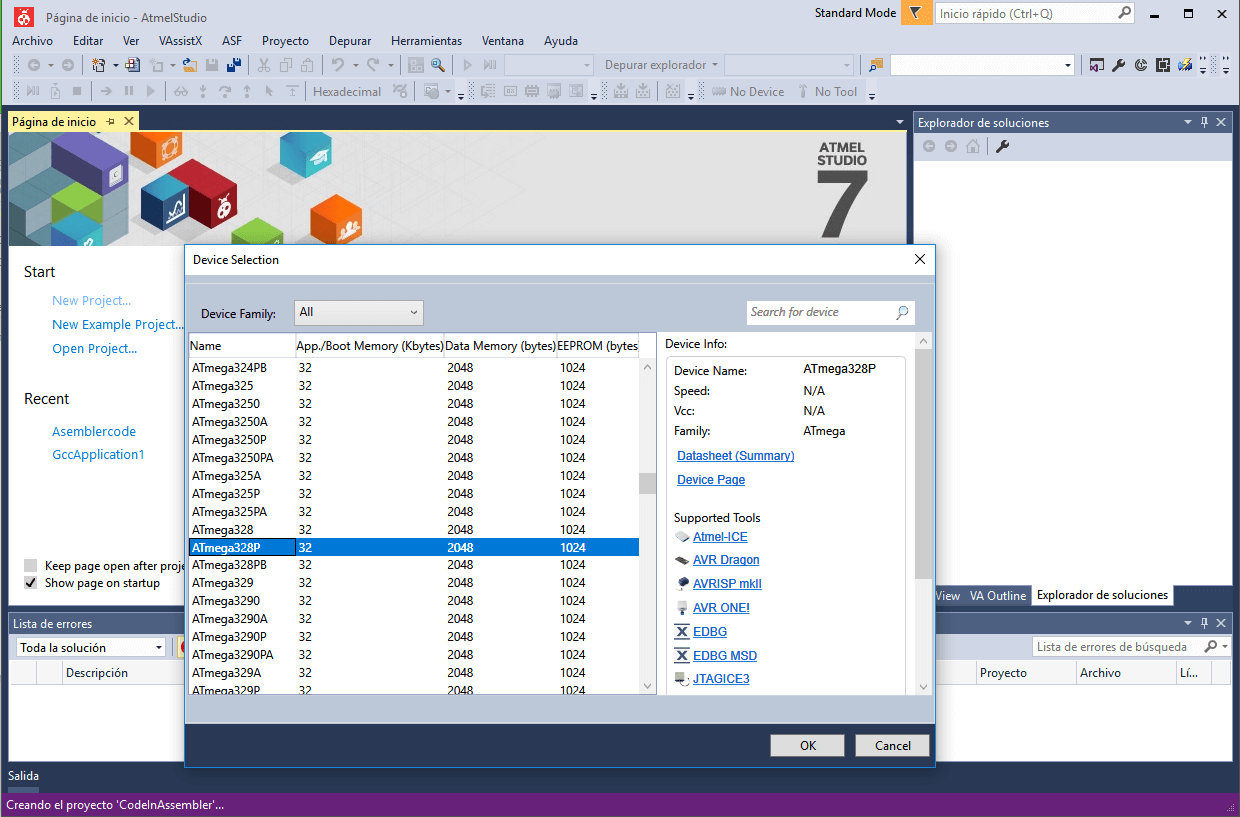Select the ATmega3250PA device row
Screen dimensions: 1240x817
point(414,457)
